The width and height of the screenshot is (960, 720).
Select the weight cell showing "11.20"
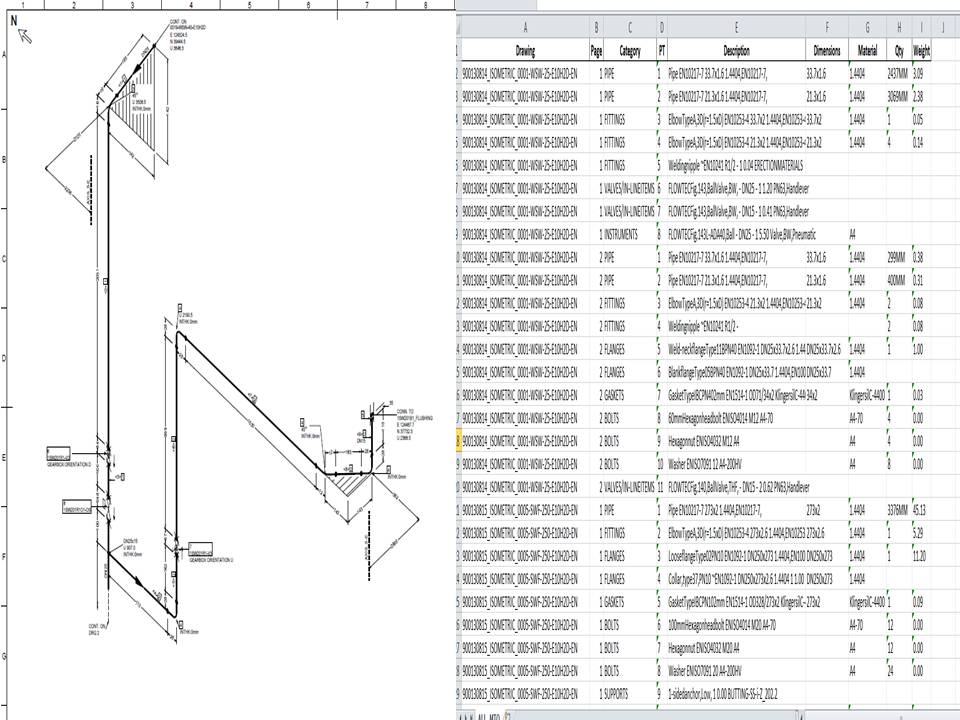pyautogui.click(x=921, y=556)
